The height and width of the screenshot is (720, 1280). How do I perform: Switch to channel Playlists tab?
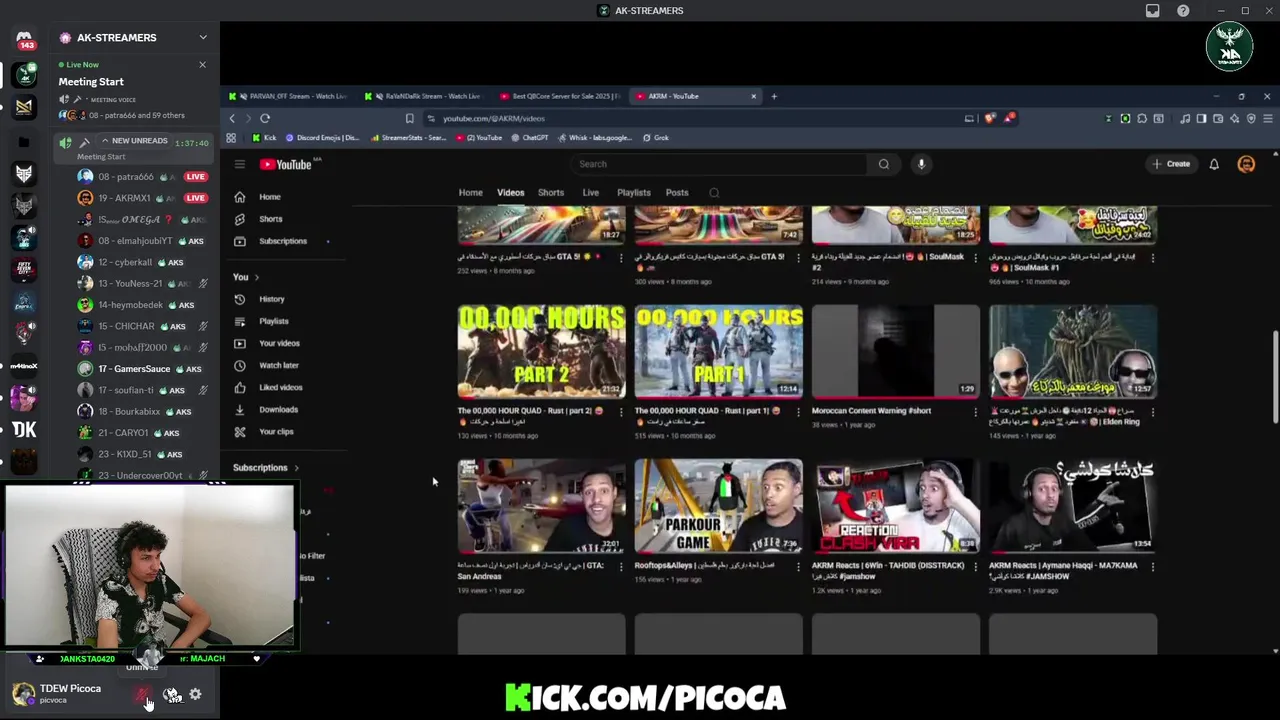[634, 192]
